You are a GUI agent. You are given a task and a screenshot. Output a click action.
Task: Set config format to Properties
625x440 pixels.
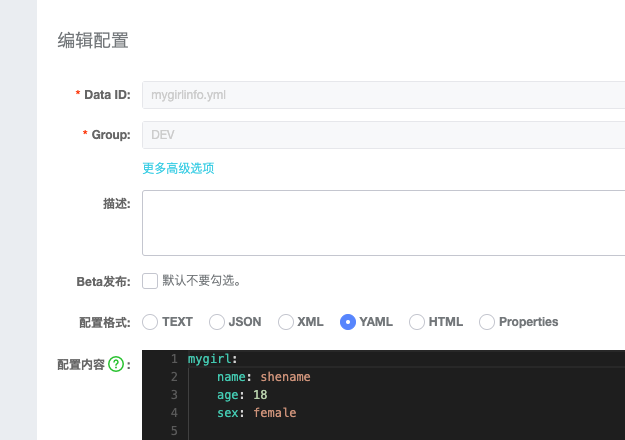point(487,322)
